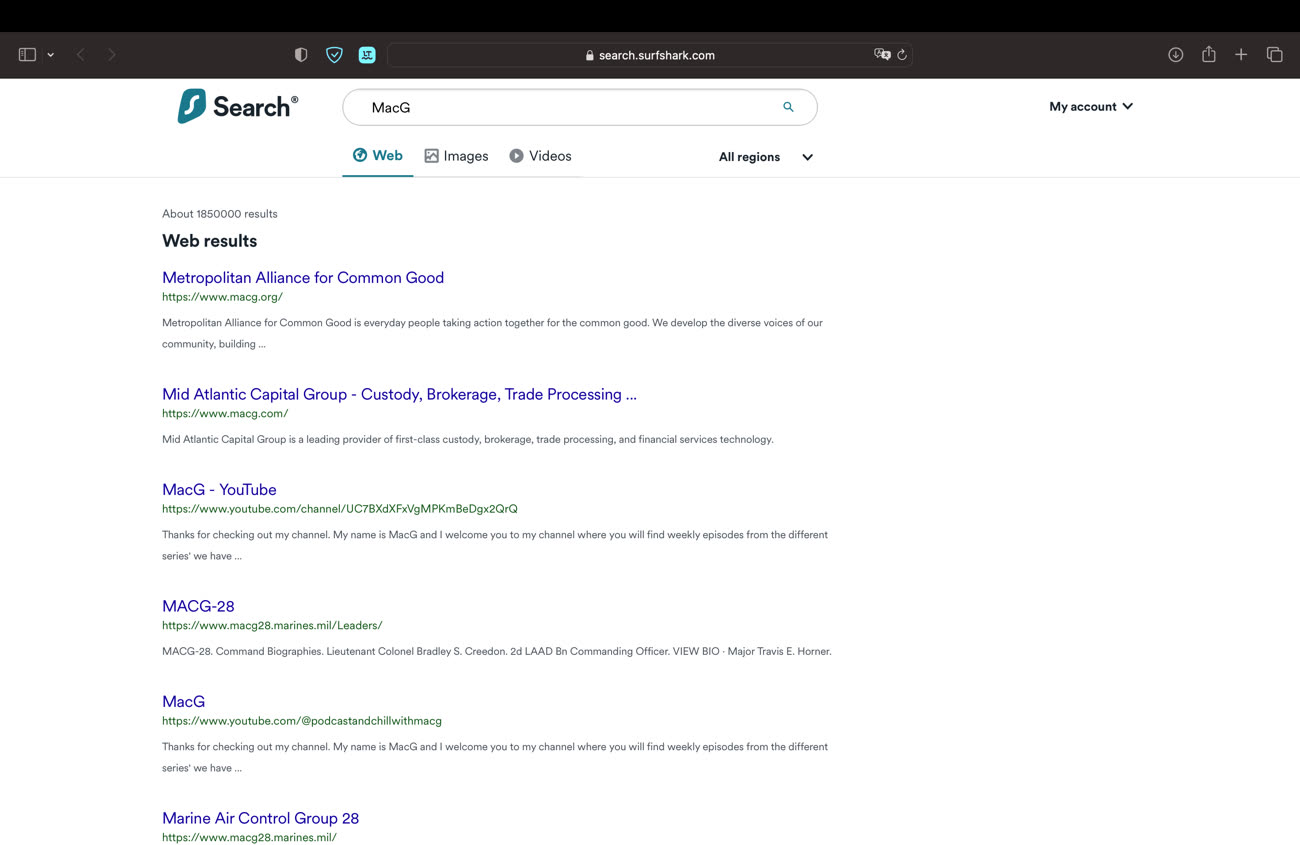Open a new tab with plus icon
This screenshot has height=845, width=1300.
[1241, 55]
